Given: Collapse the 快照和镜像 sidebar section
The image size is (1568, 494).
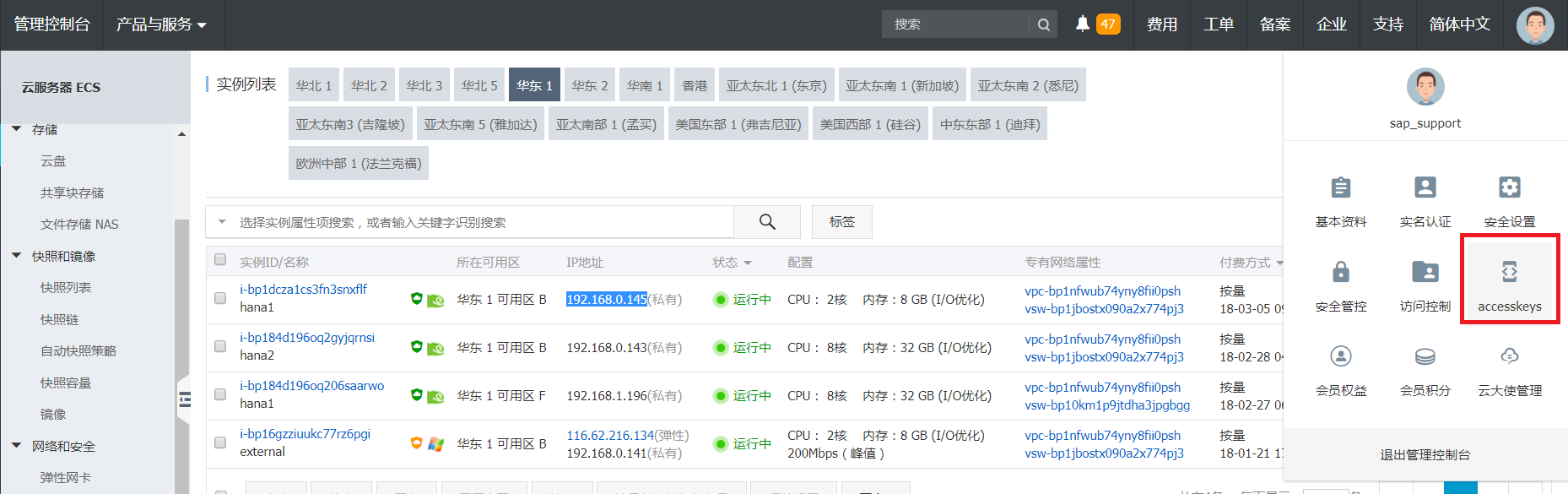Looking at the screenshot, I should [x=16, y=255].
